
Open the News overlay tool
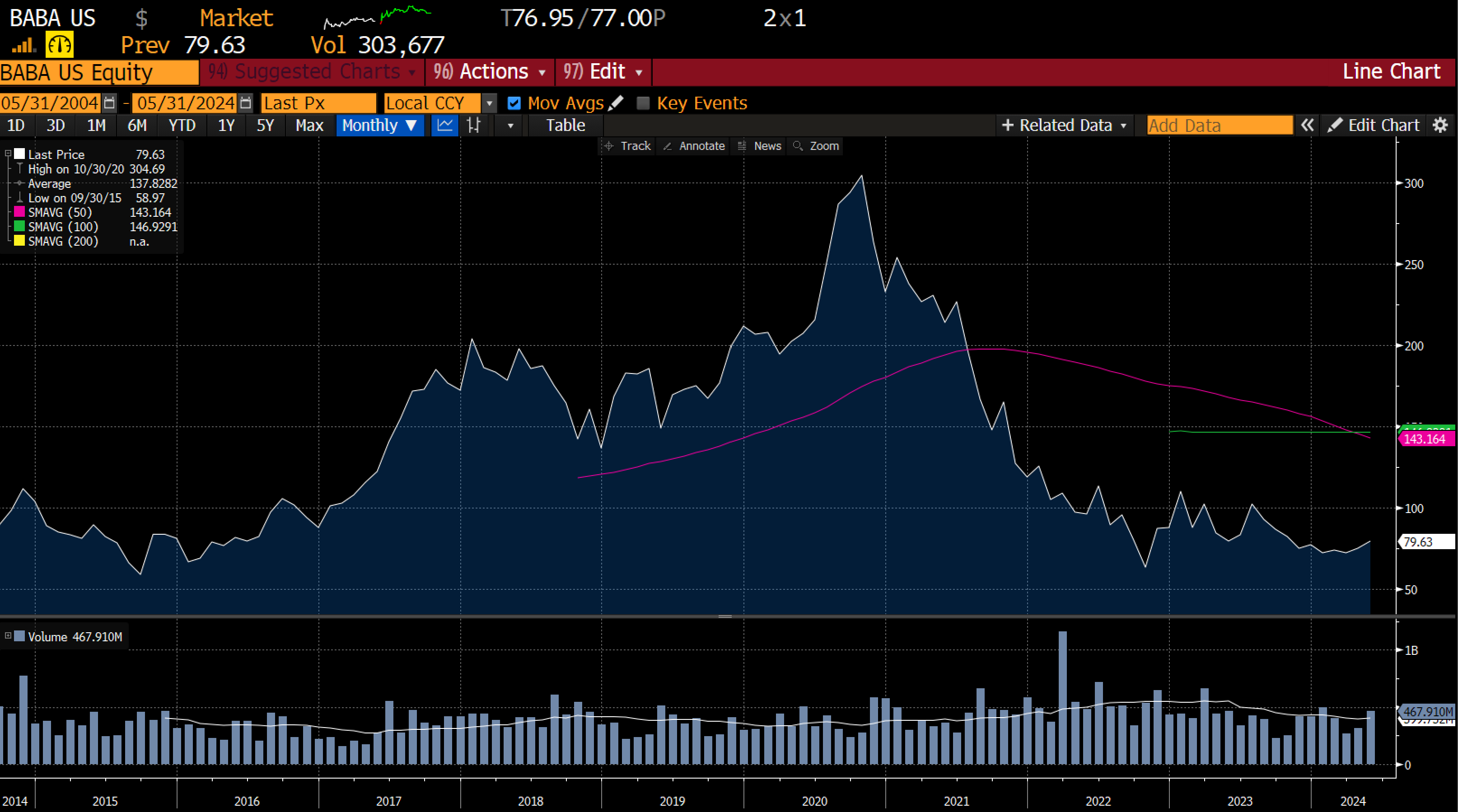[760, 146]
